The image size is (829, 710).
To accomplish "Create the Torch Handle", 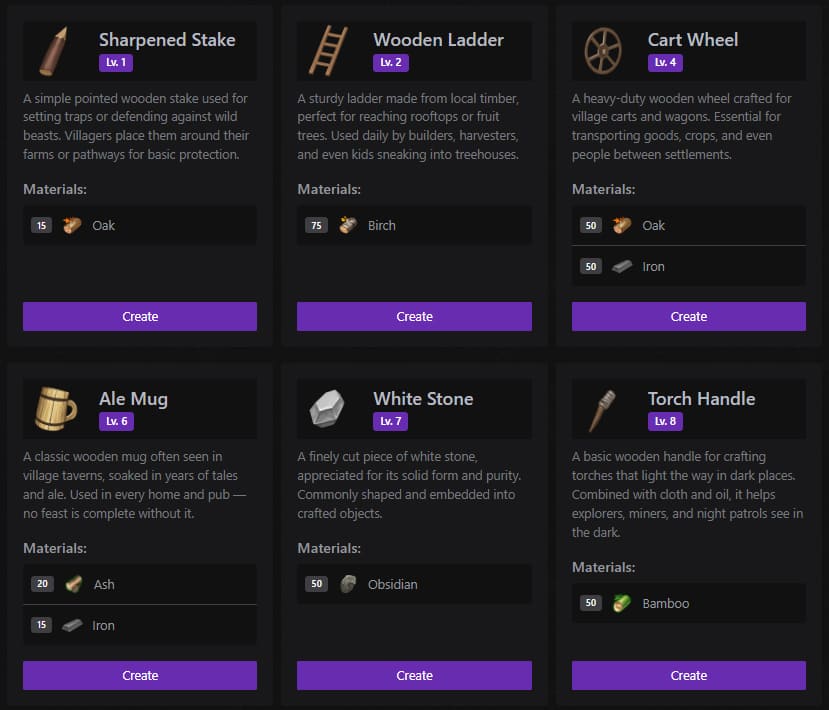I will tap(689, 675).
